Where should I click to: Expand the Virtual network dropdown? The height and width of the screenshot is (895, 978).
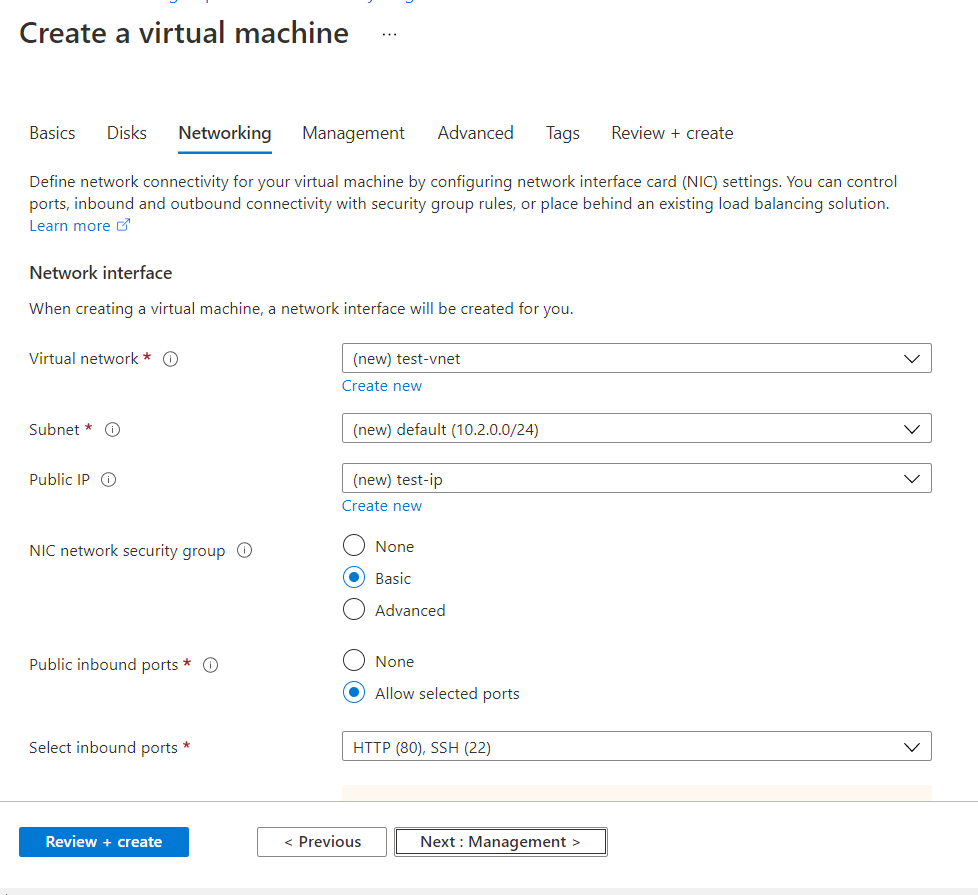636,359
